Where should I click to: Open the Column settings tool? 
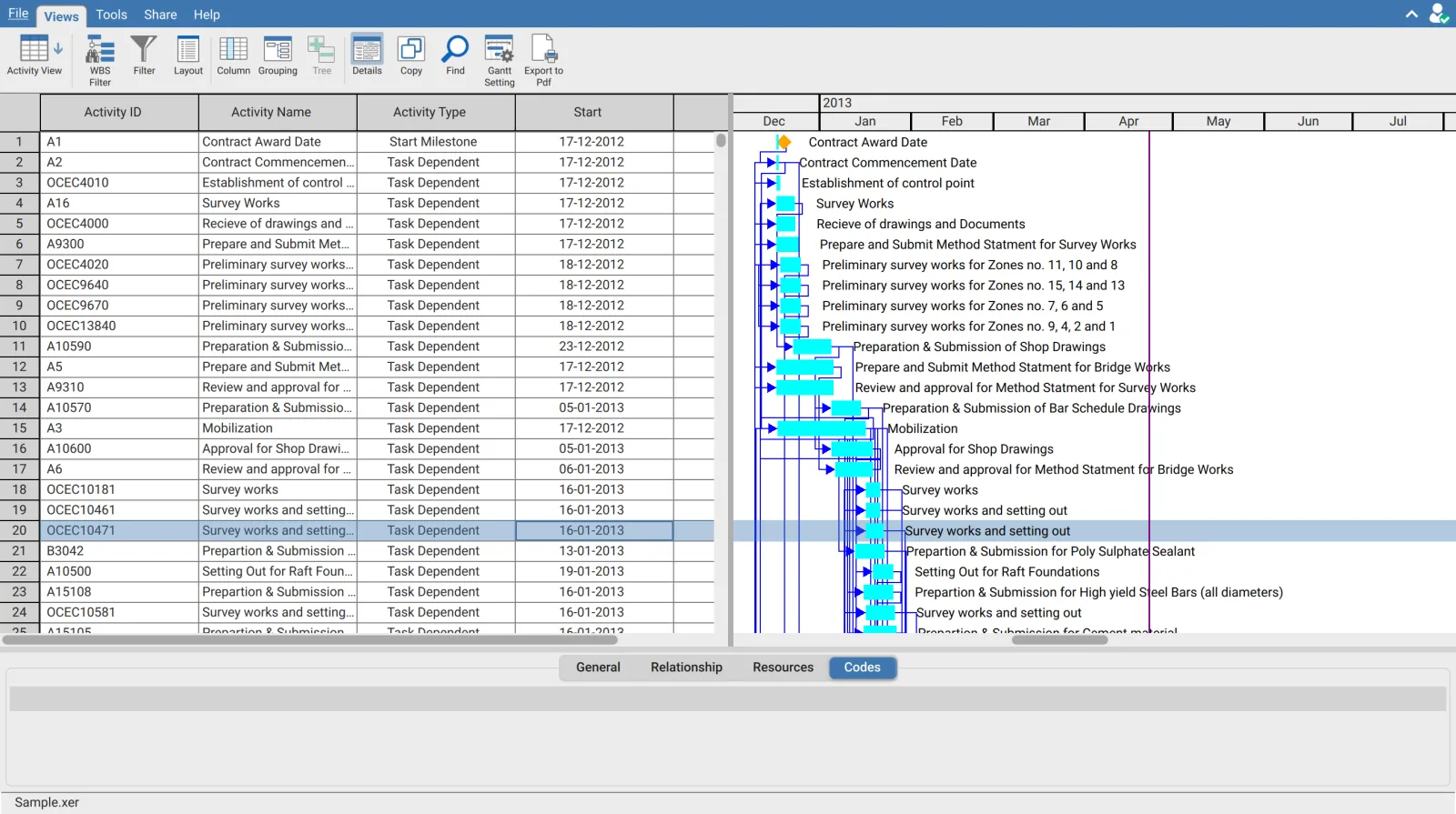233,56
